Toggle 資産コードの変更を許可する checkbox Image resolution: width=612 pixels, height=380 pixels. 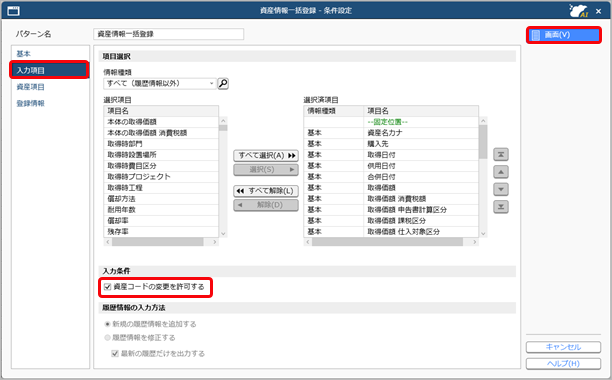click(x=108, y=287)
